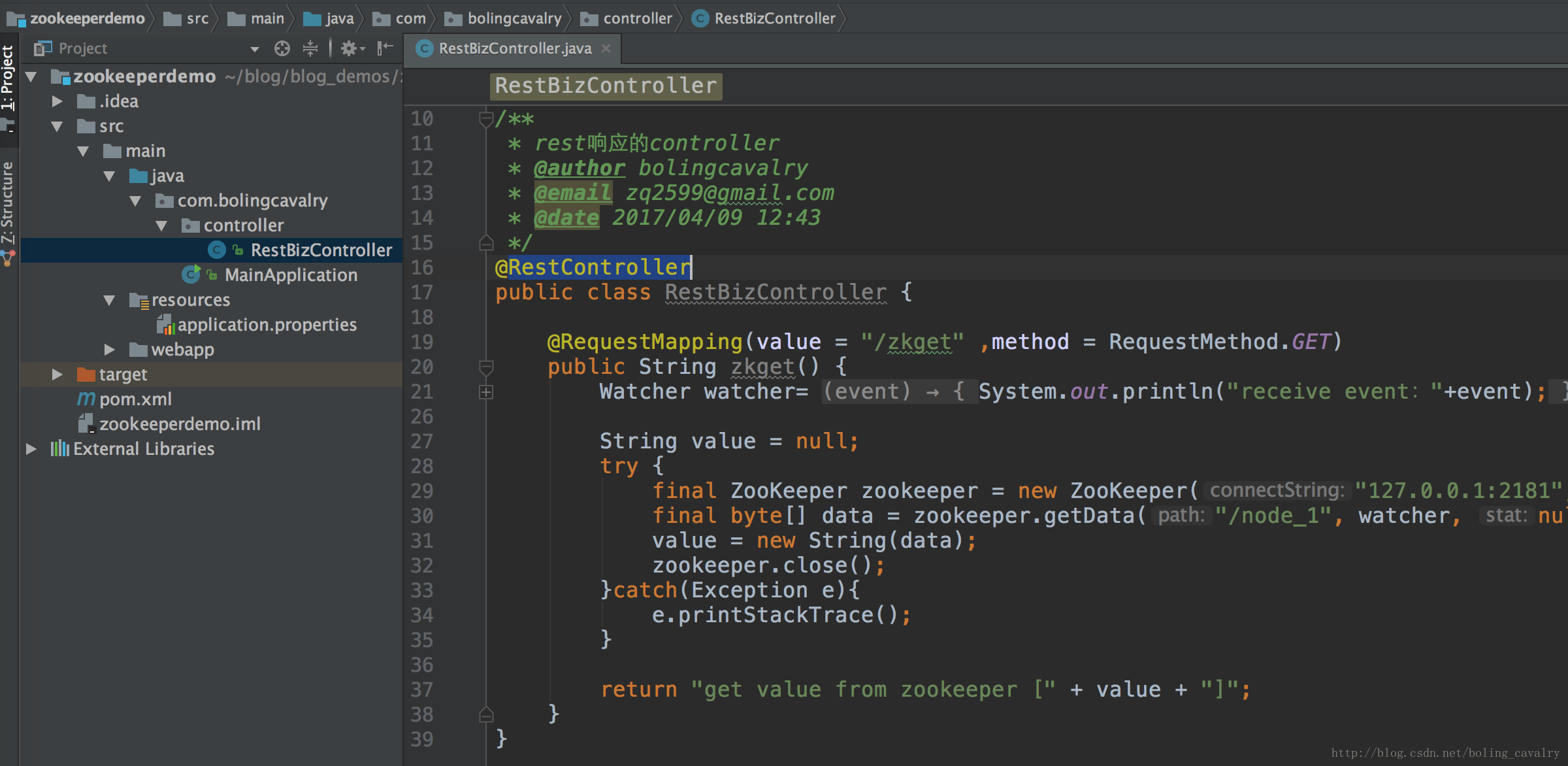Open the Project panel settings gear

(350, 48)
